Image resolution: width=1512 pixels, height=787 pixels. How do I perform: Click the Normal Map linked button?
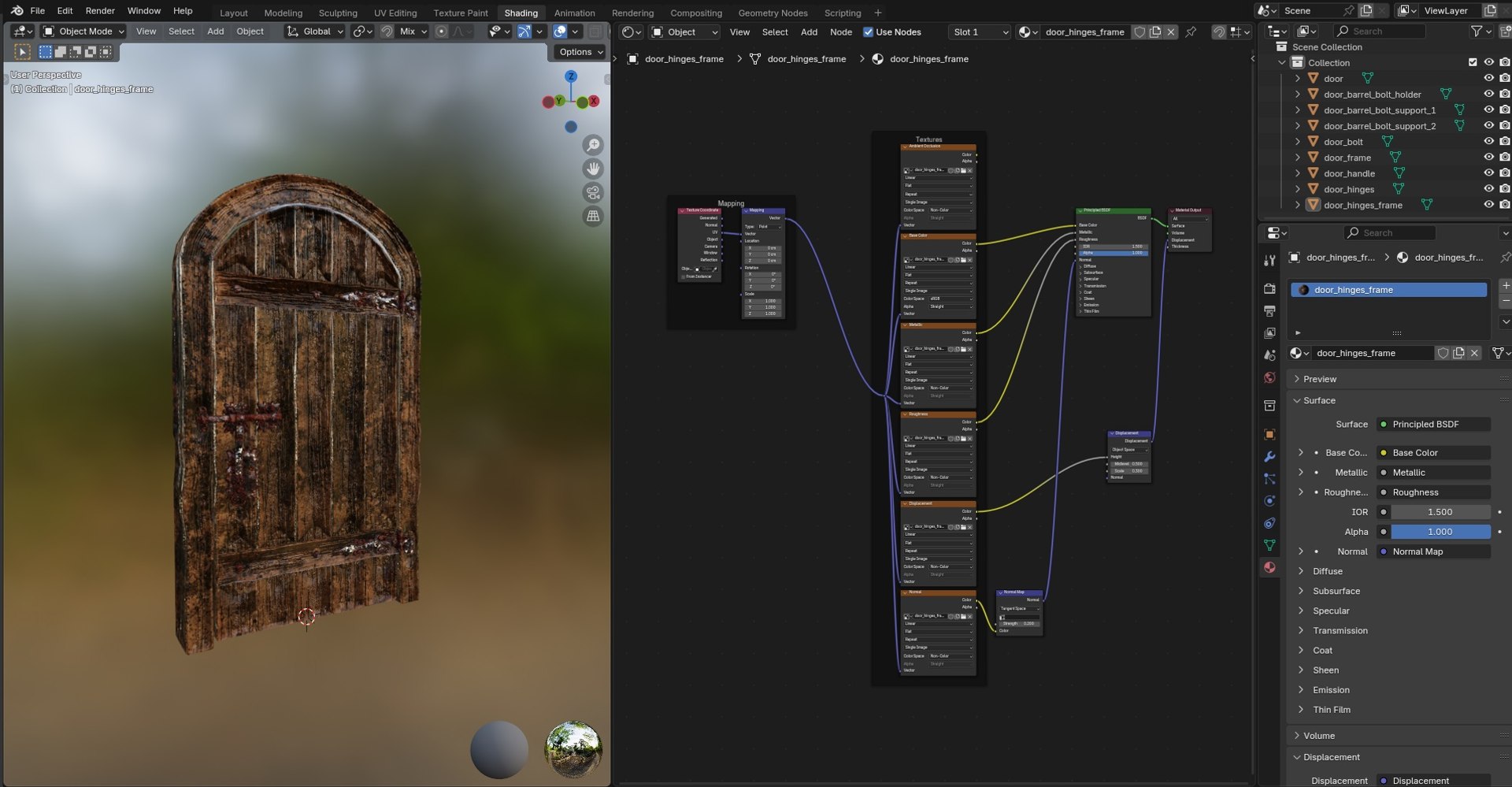1433,551
